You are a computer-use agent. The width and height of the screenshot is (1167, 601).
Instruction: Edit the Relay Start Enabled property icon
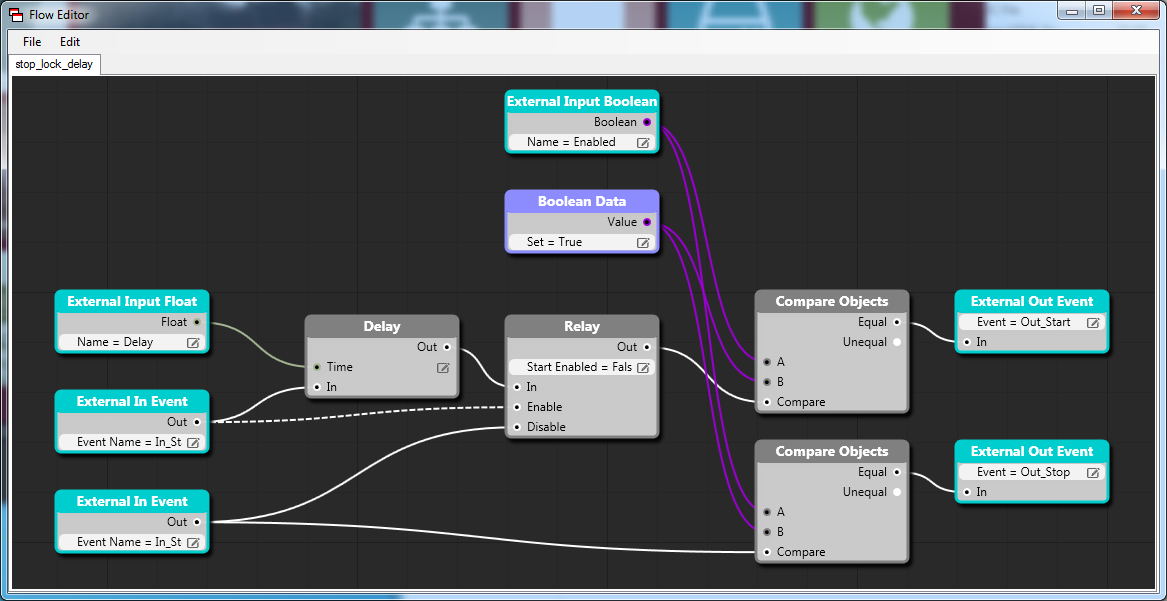tap(643, 367)
